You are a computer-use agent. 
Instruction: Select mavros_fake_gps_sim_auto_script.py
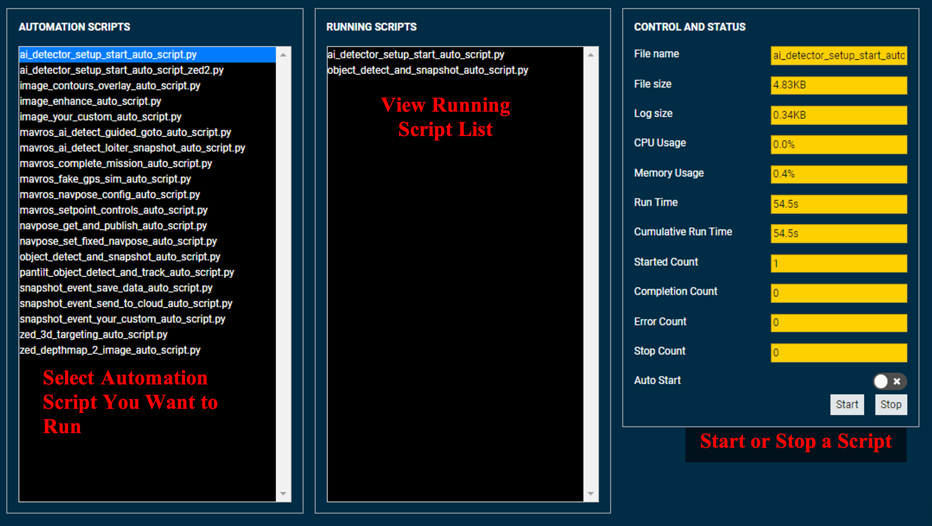click(147, 179)
